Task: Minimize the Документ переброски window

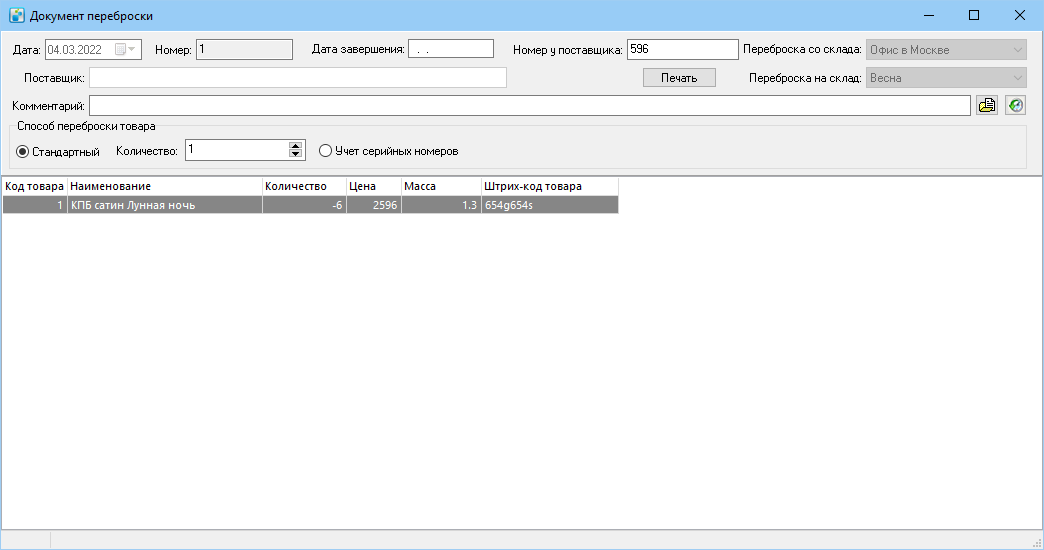Action: point(929,15)
